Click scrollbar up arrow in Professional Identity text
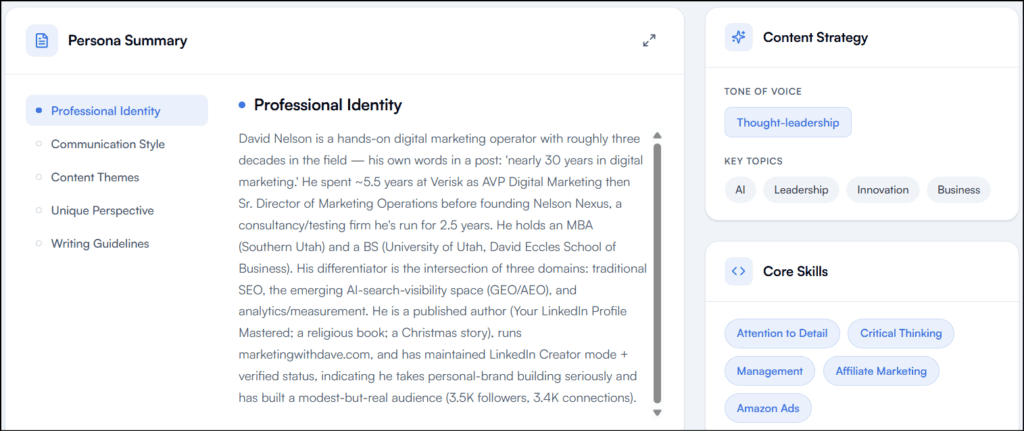The image size is (1024, 431). tap(658, 136)
